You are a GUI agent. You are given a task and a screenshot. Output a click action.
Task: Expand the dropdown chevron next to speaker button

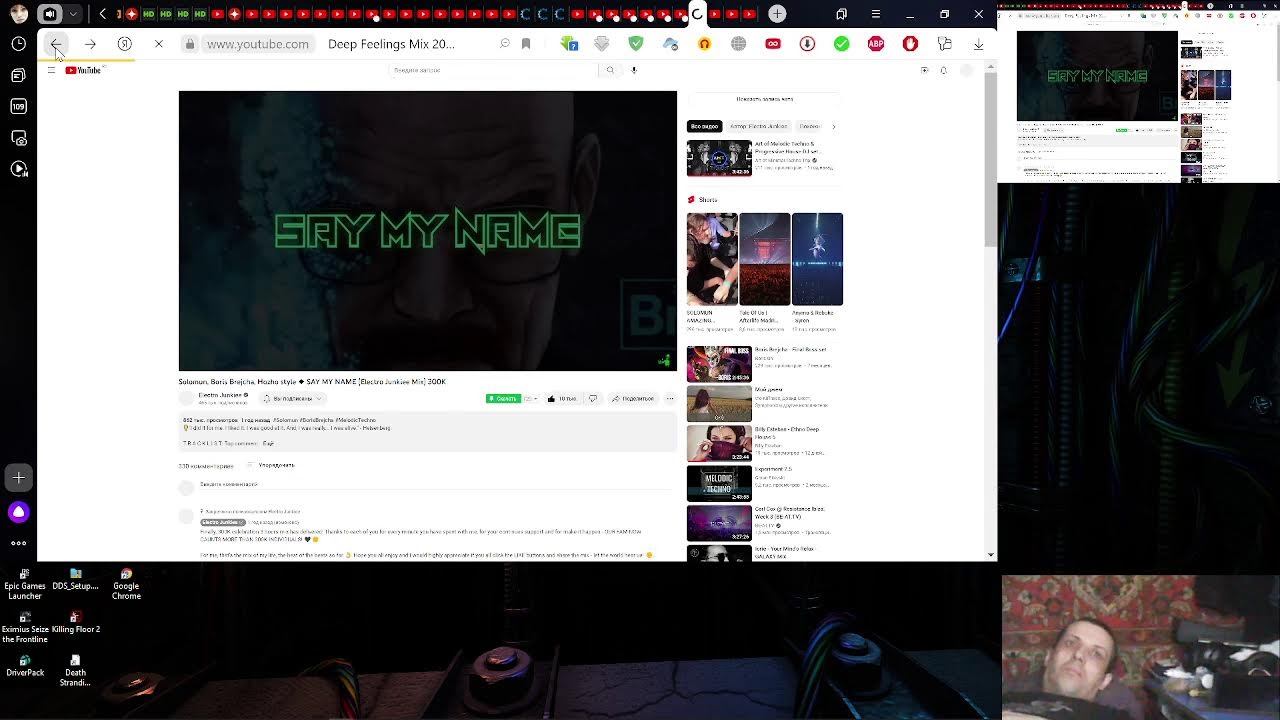(73, 14)
